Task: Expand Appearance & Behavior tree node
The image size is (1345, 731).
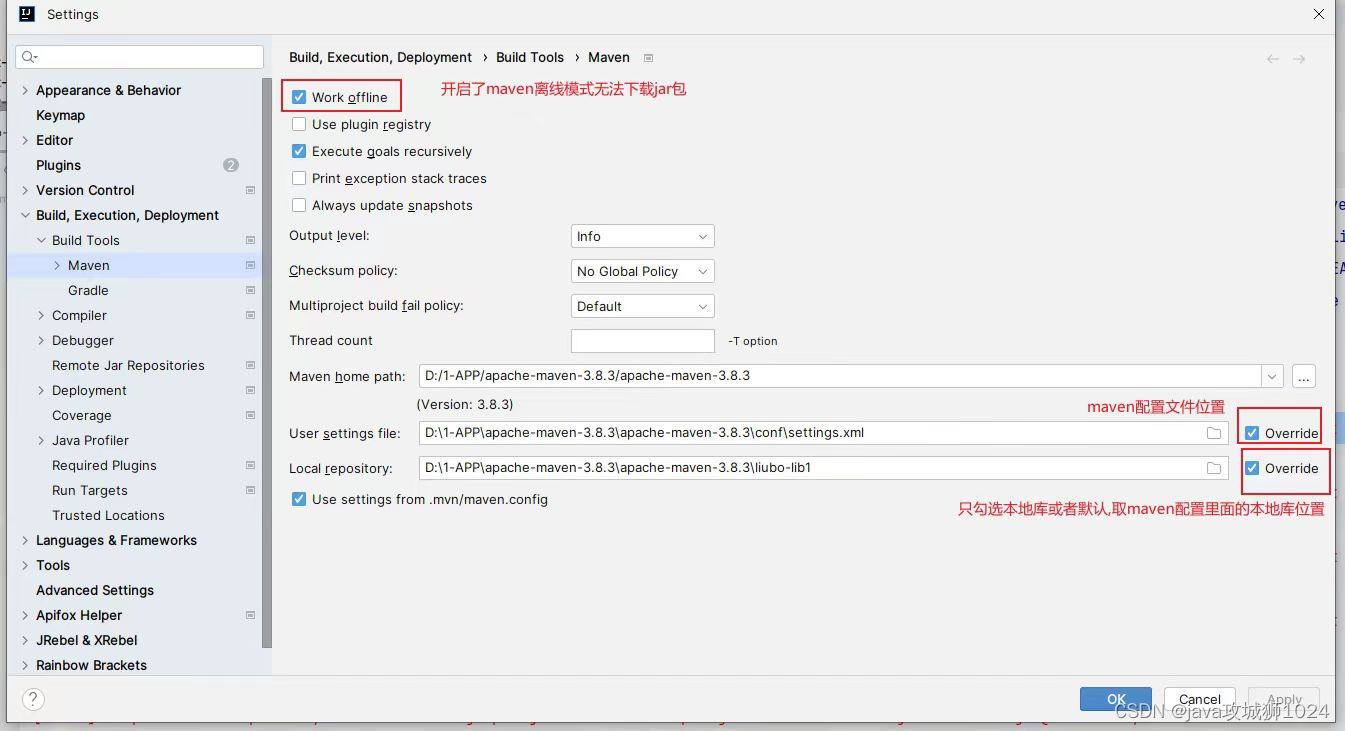Action: [x=25, y=90]
